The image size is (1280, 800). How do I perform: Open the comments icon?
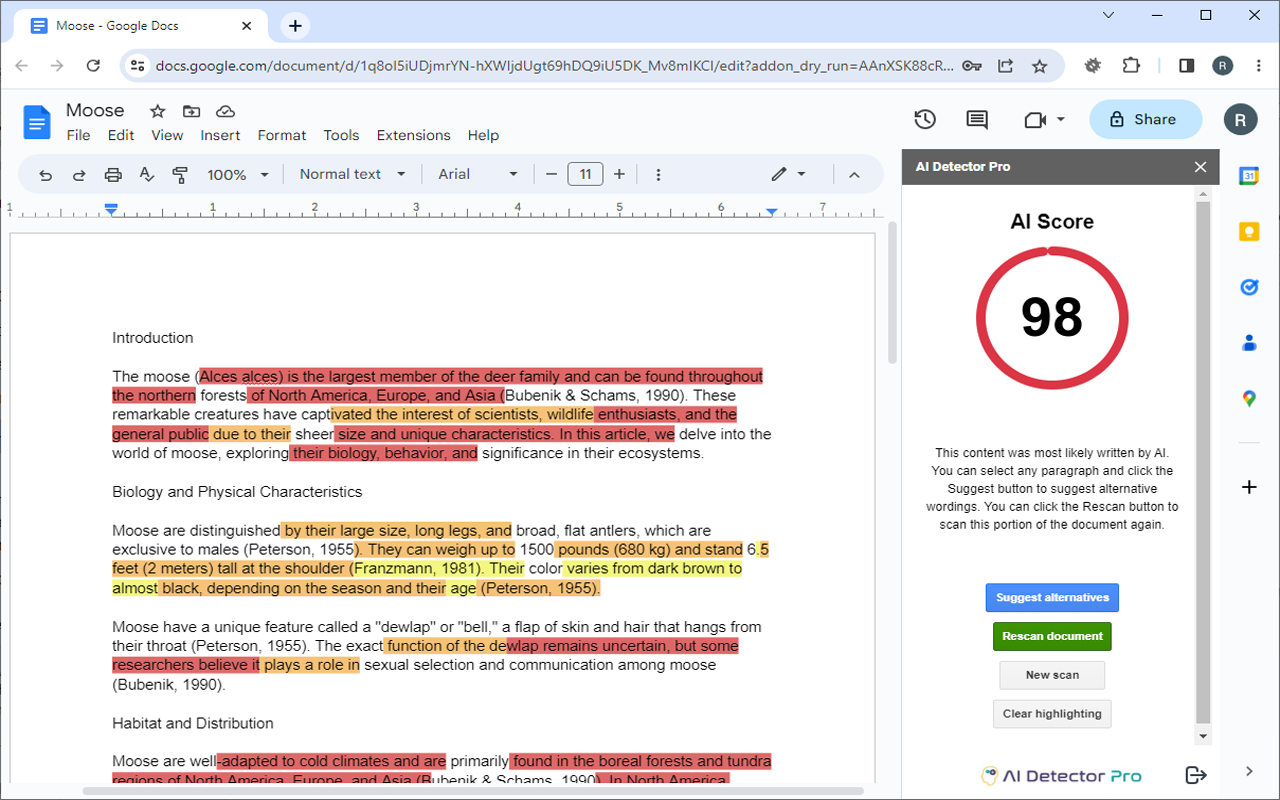pyautogui.click(x=977, y=120)
